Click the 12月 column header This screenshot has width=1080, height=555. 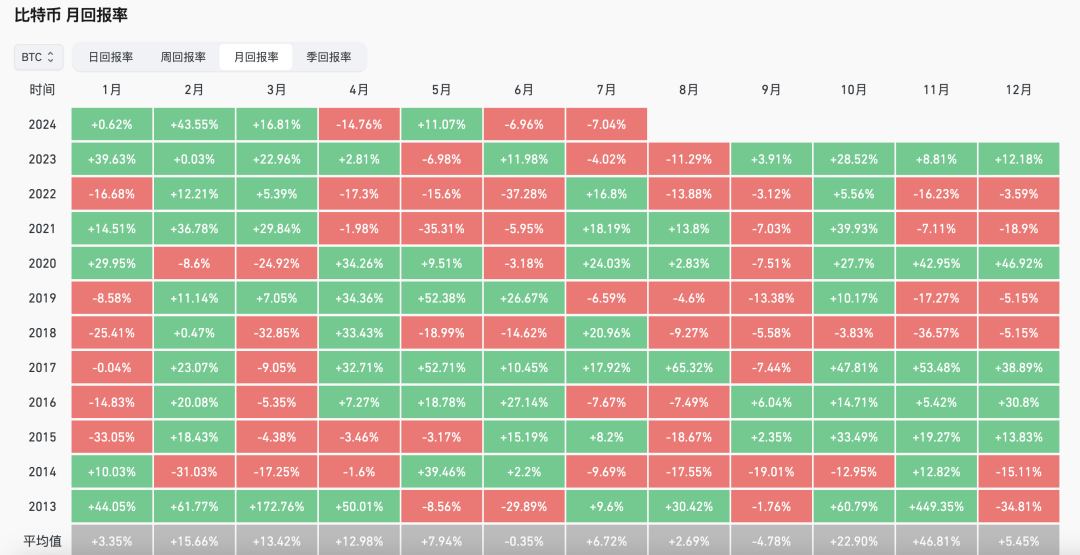tap(1019, 90)
